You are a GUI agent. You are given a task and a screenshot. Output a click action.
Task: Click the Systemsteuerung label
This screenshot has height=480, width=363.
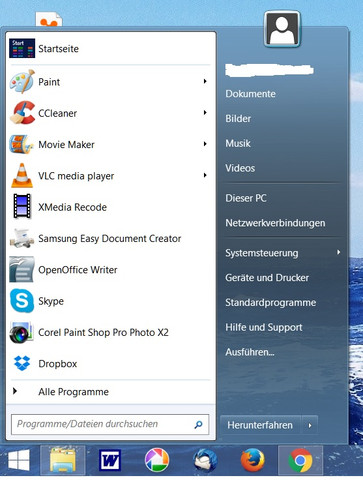[262, 253]
